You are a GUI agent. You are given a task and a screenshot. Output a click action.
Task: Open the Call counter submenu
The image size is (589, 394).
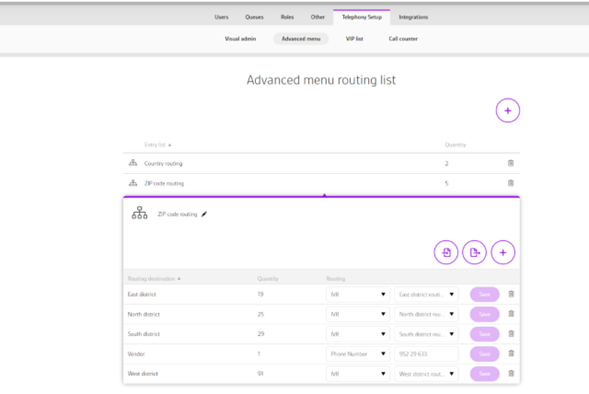pyautogui.click(x=403, y=39)
